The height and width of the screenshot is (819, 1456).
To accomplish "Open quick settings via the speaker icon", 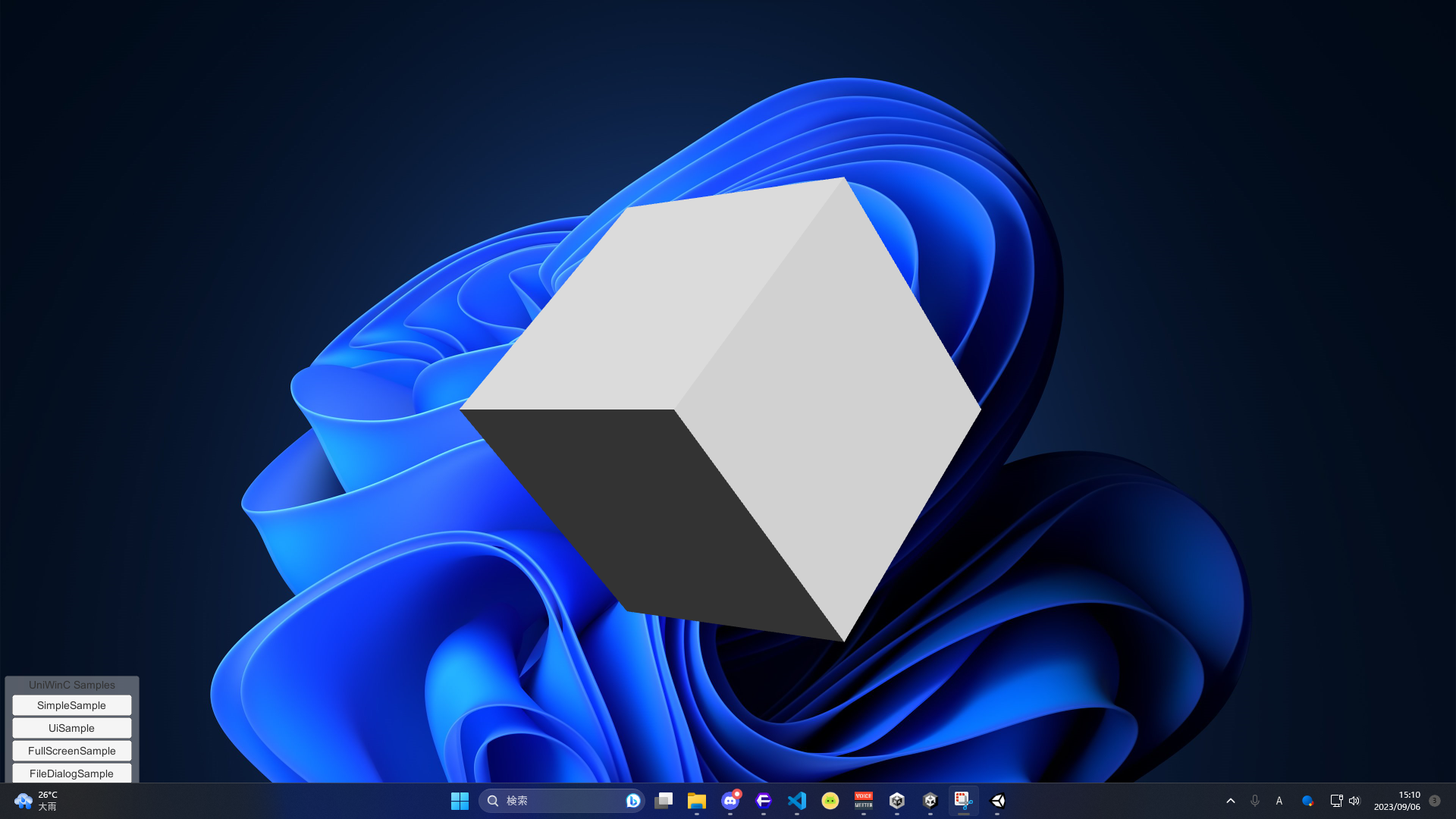I will pyautogui.click(x=1354, y=800).
